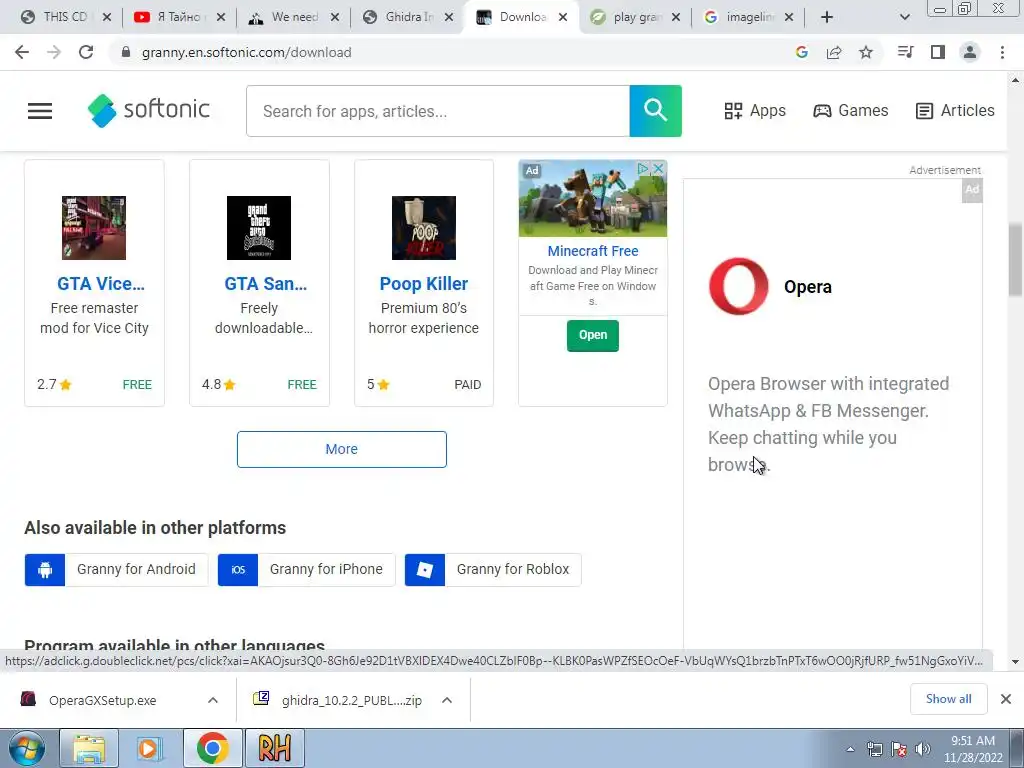Screen dimensions: 1024x768
Task: Click the Softonic logo
Action: pos(149,110)
